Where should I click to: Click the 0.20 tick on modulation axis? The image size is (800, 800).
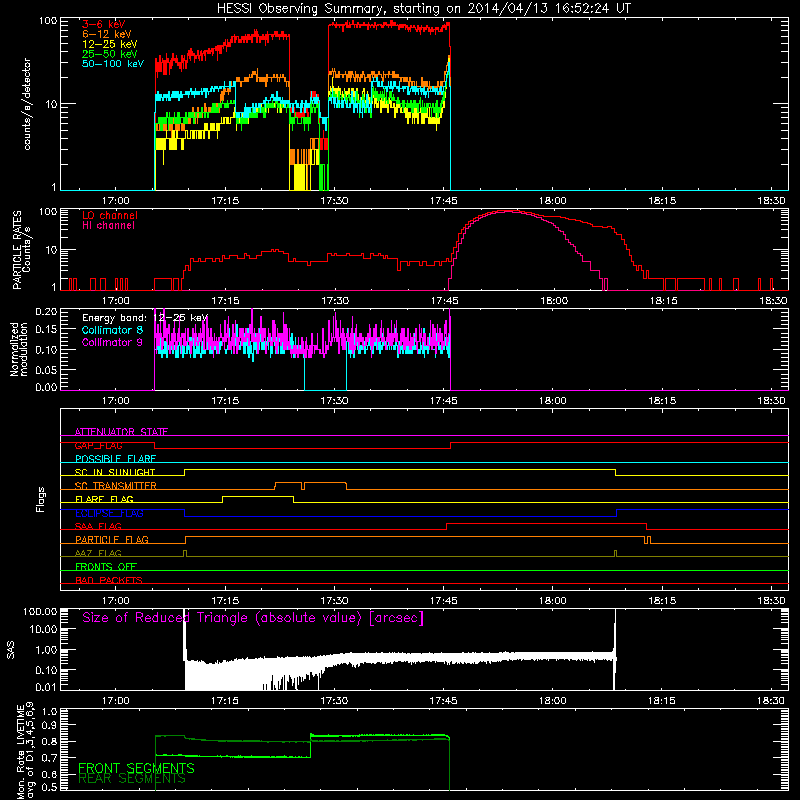[x=45, y=311]
